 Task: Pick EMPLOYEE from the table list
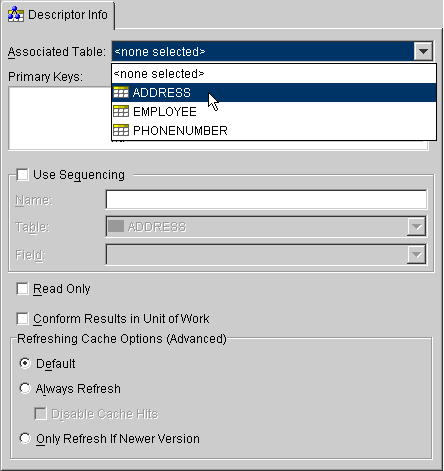tap(274, 111)
